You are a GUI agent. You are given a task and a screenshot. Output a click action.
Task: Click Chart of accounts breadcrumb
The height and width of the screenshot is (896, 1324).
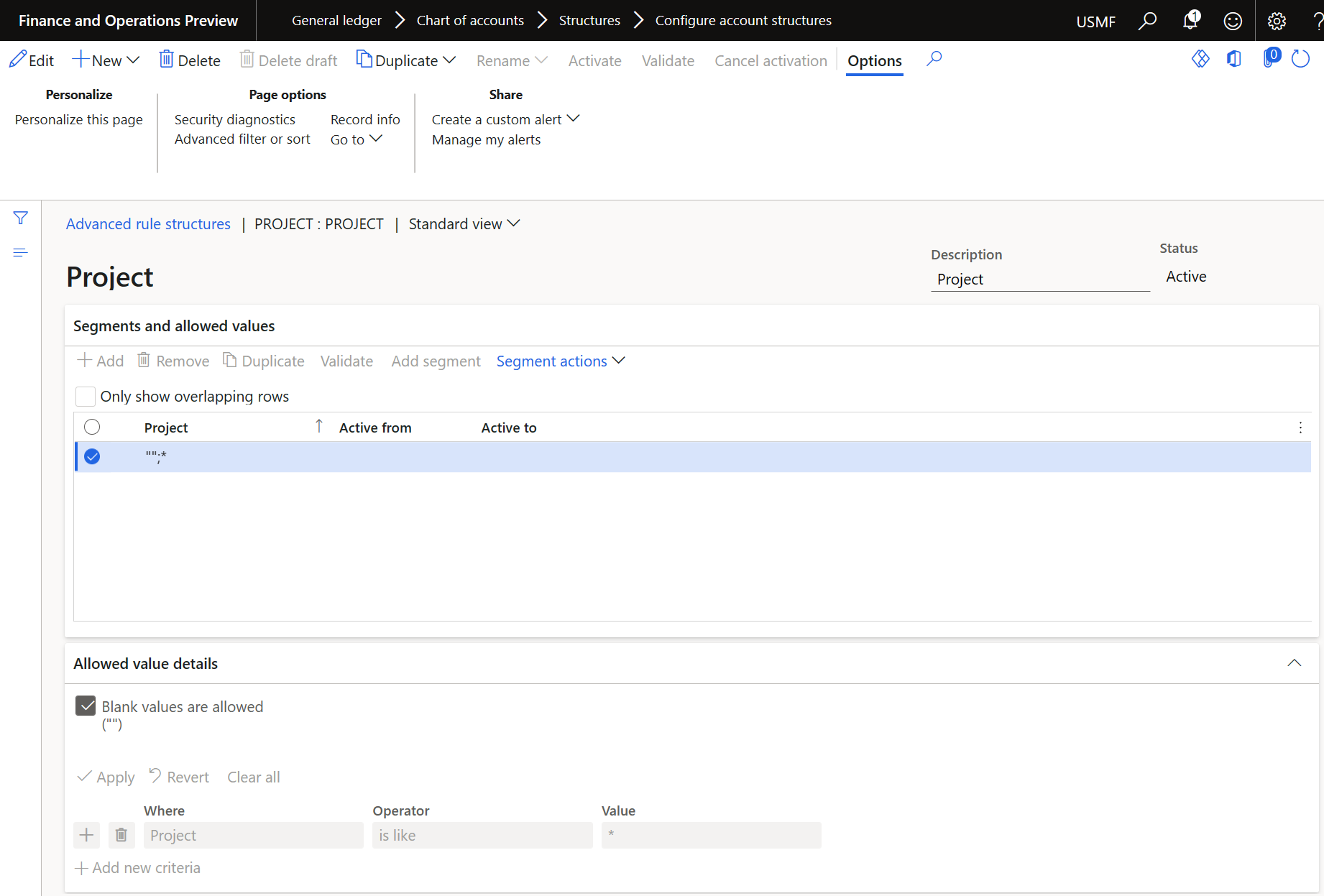click(x=470, y=21)
